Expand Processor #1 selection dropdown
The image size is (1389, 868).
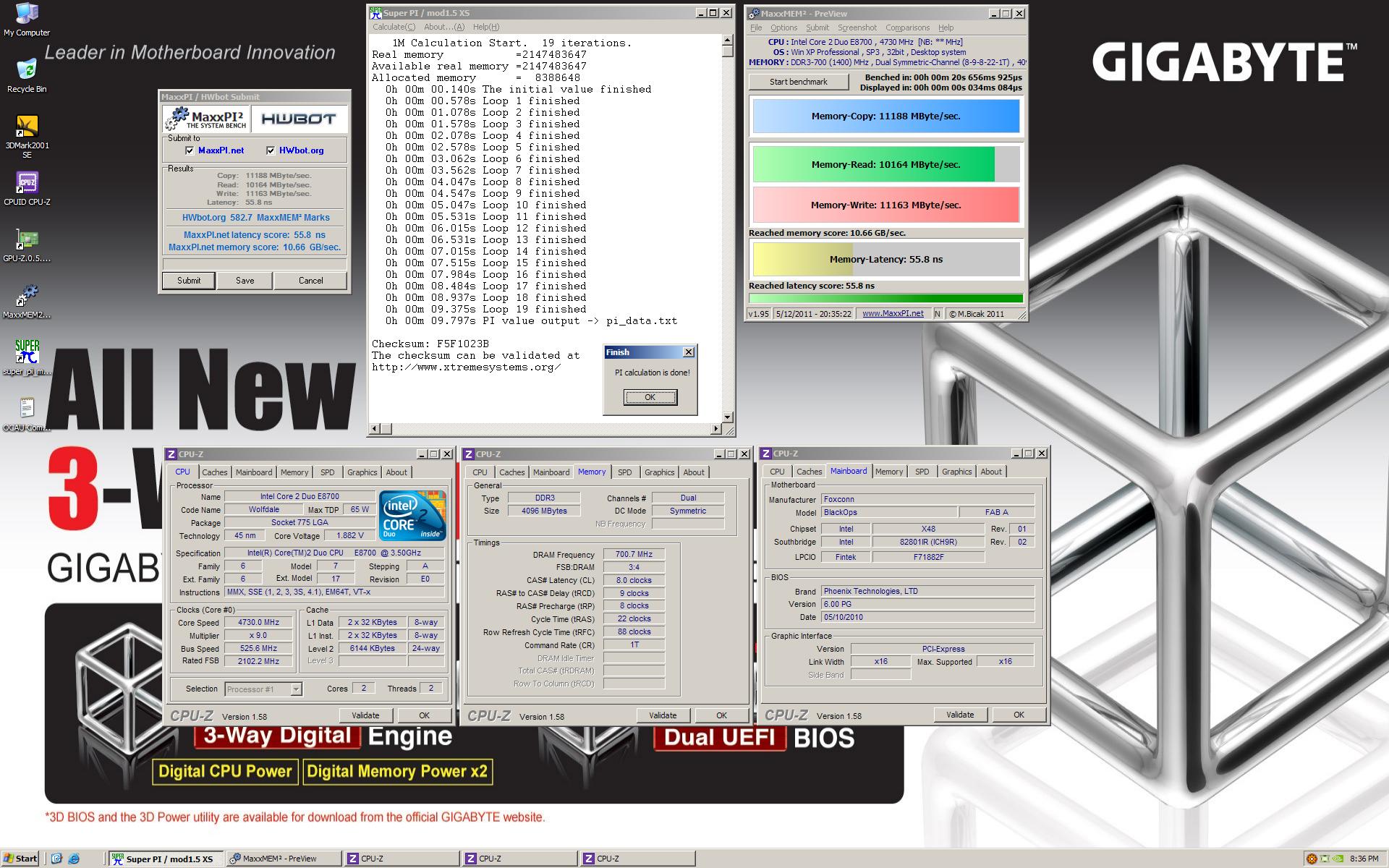[296, 689]
